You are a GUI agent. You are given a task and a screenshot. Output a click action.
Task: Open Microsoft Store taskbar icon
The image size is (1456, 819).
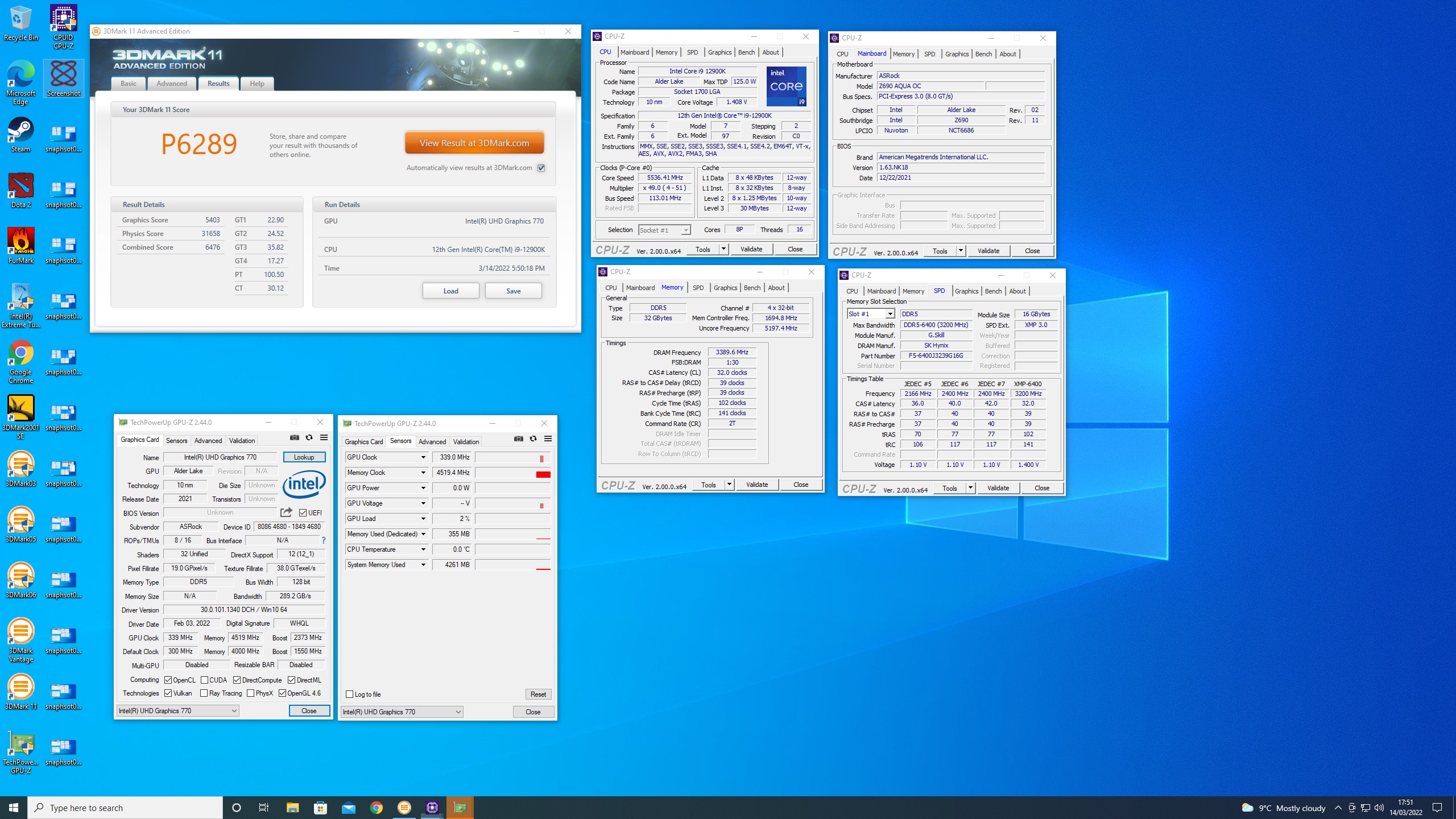(x=320, y=808)
